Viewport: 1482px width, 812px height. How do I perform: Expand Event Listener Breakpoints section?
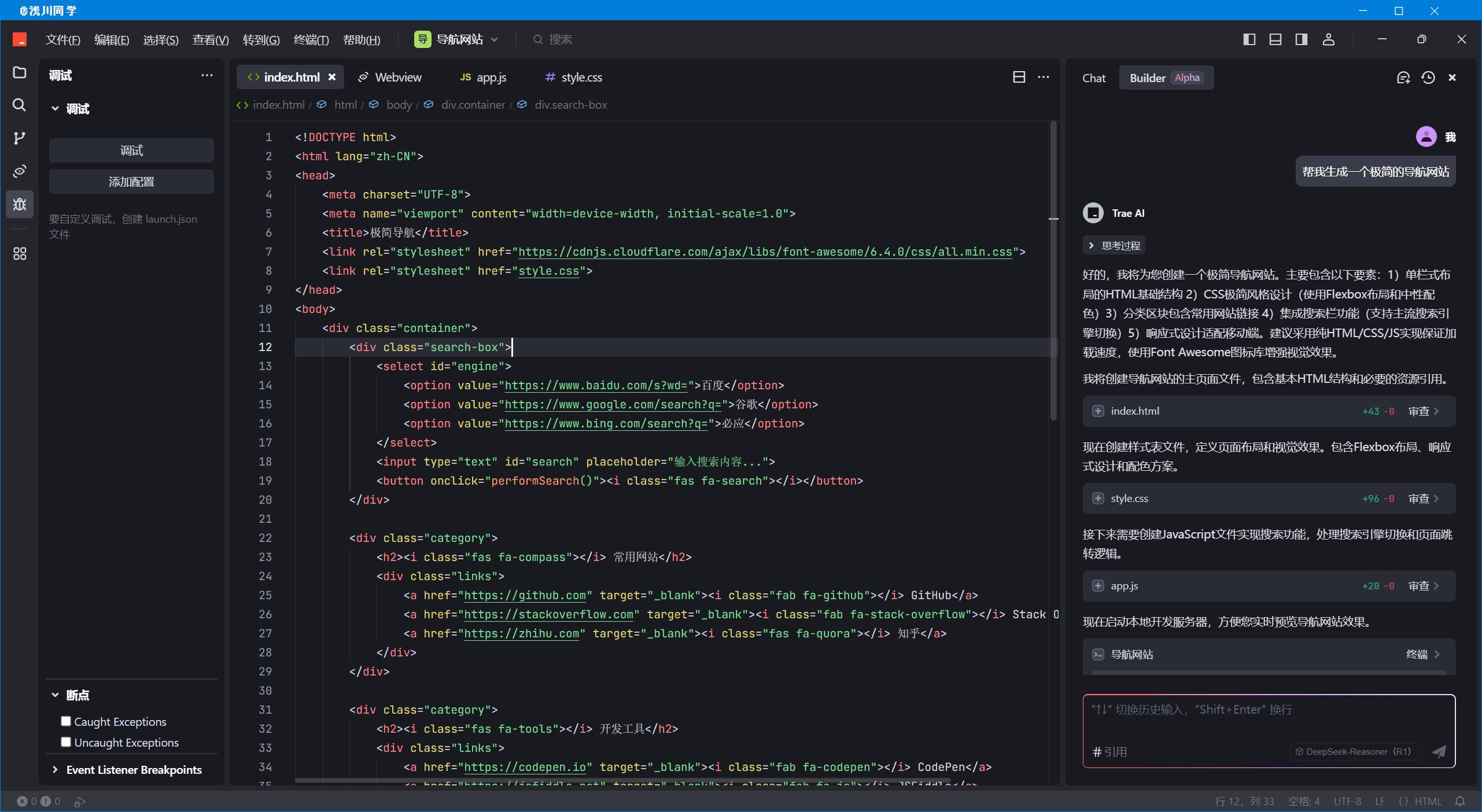(x=55, y=769)
